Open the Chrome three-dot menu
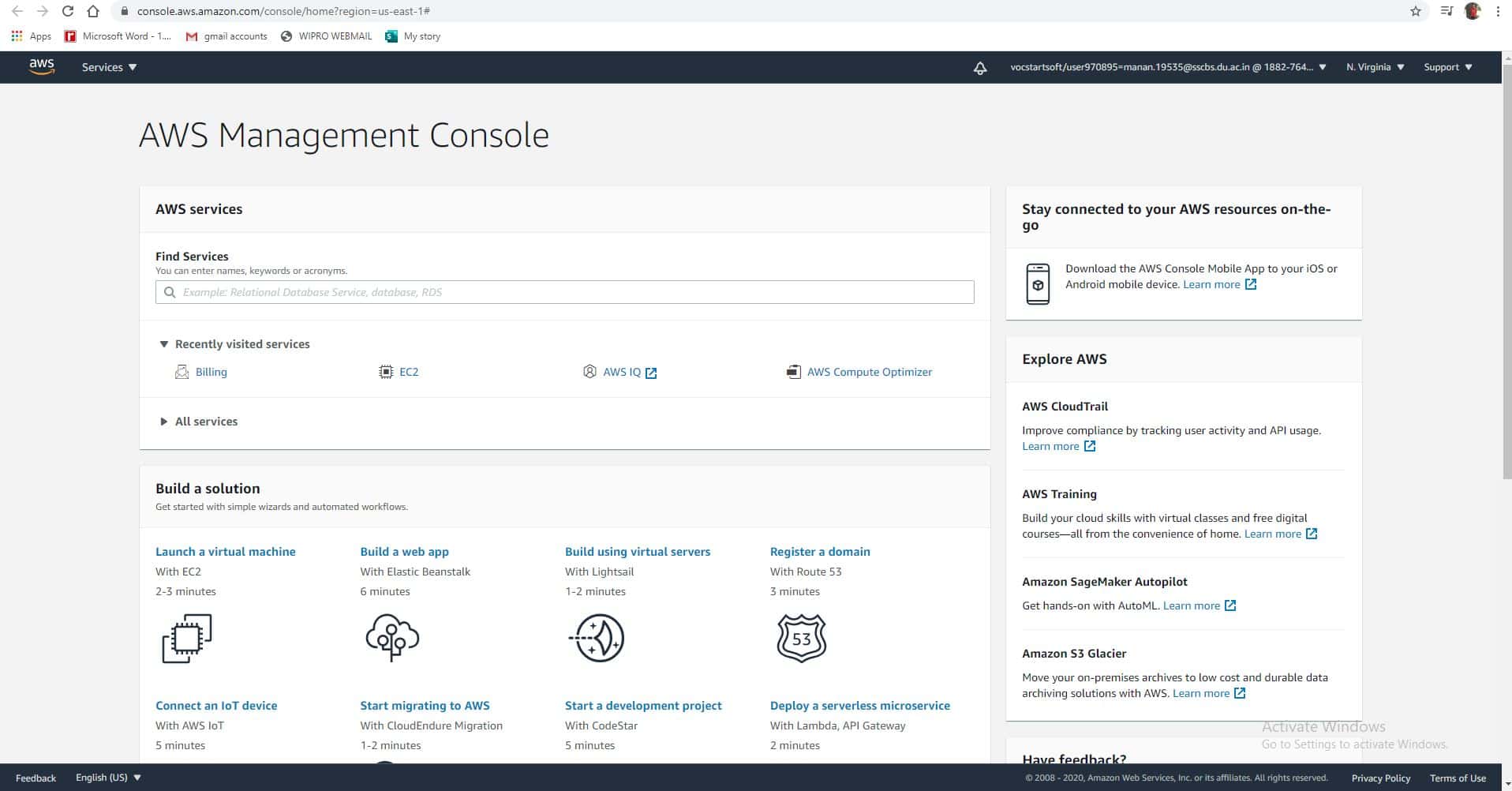The image size is (1512, 791). pos(1498,11)
